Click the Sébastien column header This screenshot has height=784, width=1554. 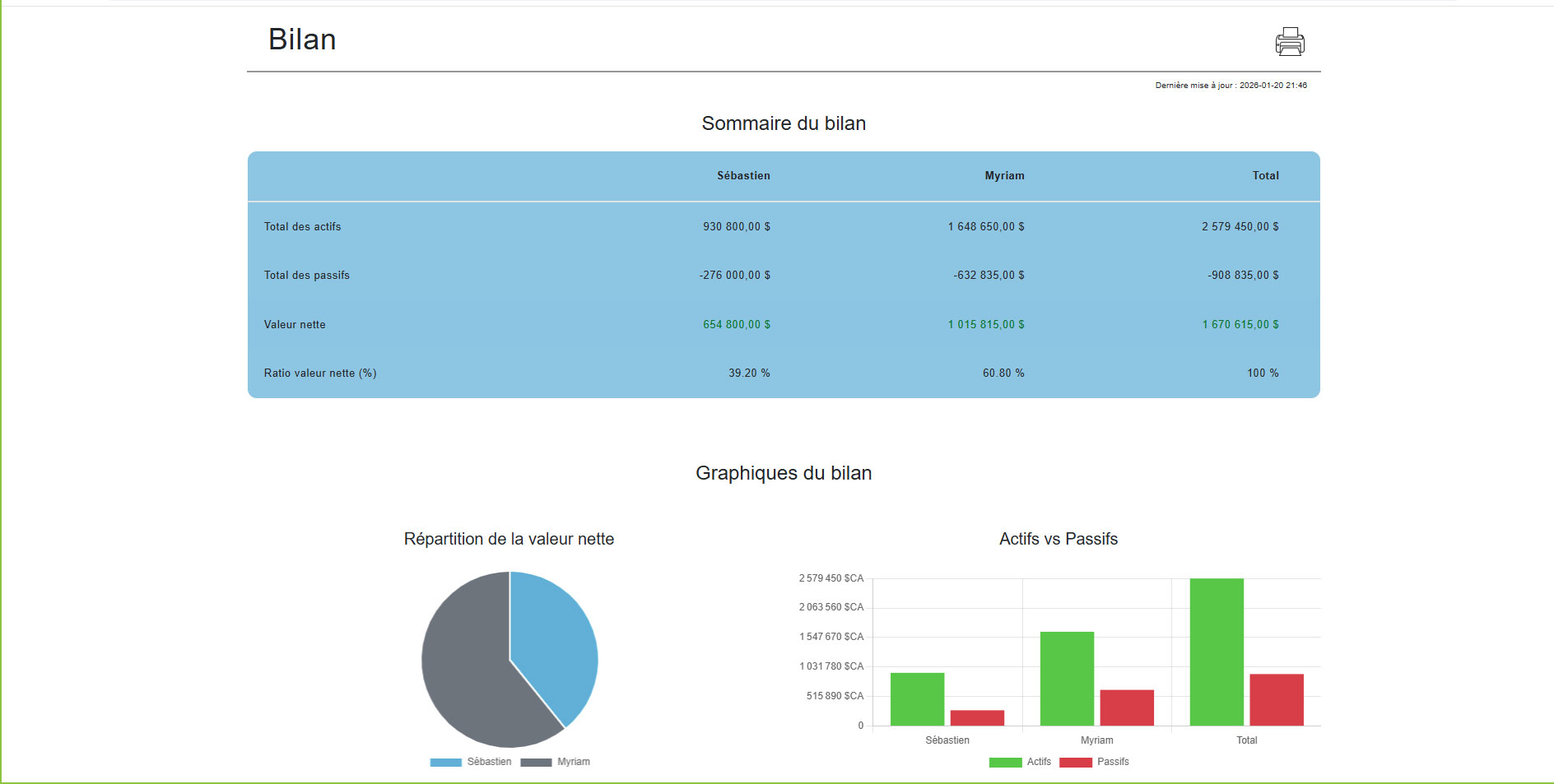[x=743, y=176]
